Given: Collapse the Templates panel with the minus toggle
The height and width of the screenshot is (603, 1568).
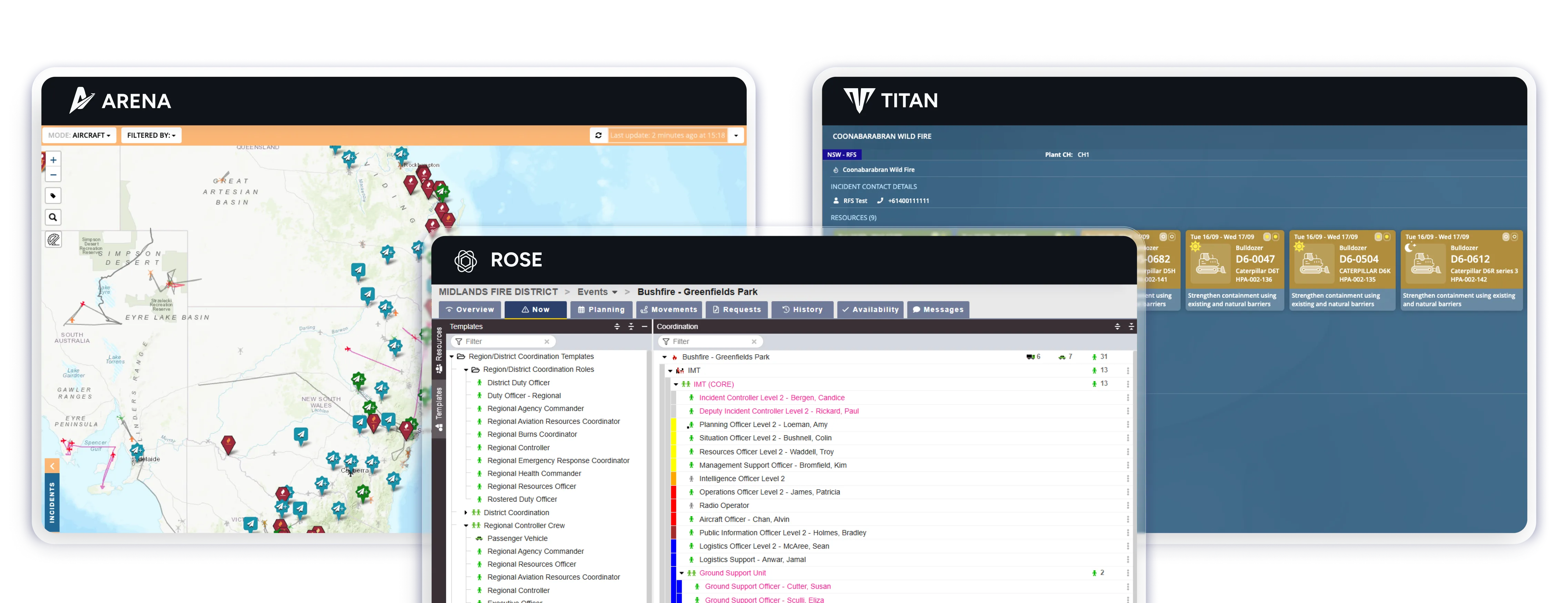Looking at the screenshot, I should click(645, 326).
